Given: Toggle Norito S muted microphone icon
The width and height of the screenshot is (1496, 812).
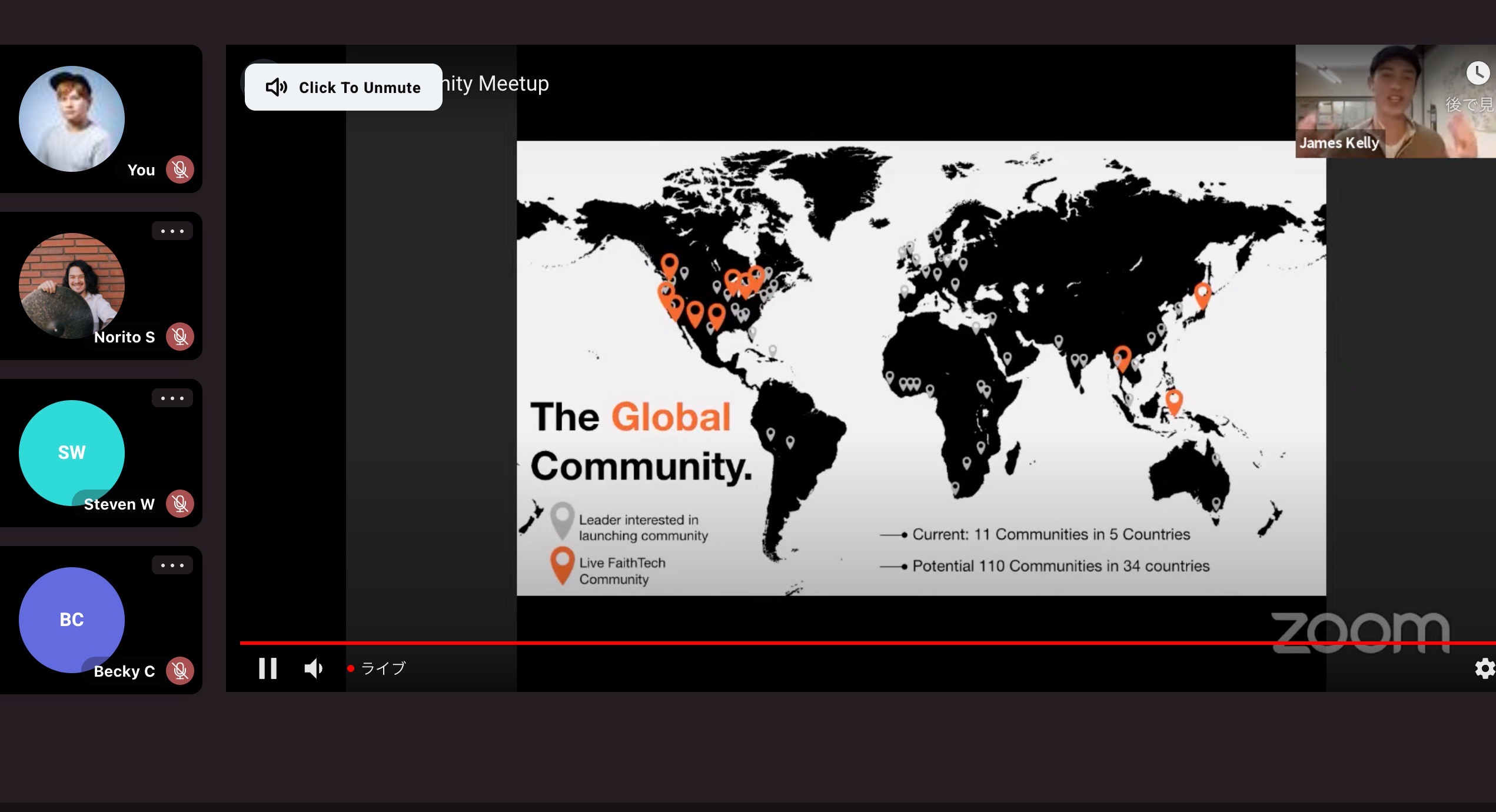Looking at the screenshot, I should pyautogui.click(x=180, y=337).
